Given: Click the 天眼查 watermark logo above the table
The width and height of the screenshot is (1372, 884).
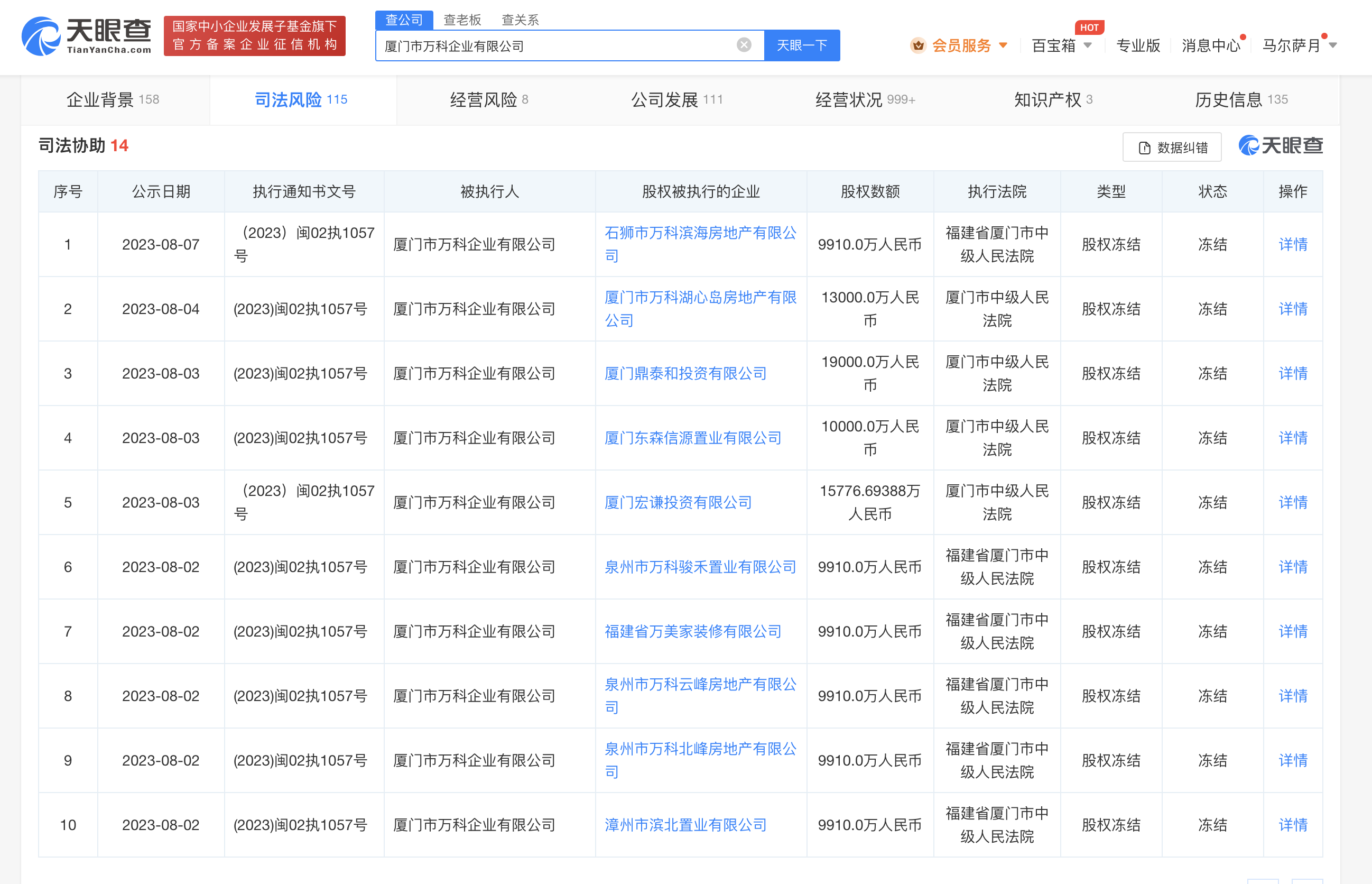Looking at the screenshot, I should pyautogui.click(x=1280, y=146).
